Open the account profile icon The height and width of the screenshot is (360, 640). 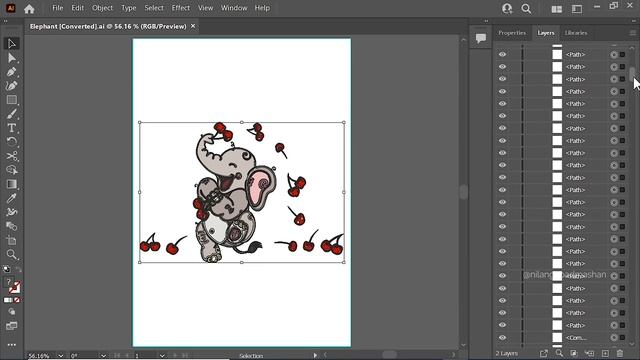coord(507,9)
